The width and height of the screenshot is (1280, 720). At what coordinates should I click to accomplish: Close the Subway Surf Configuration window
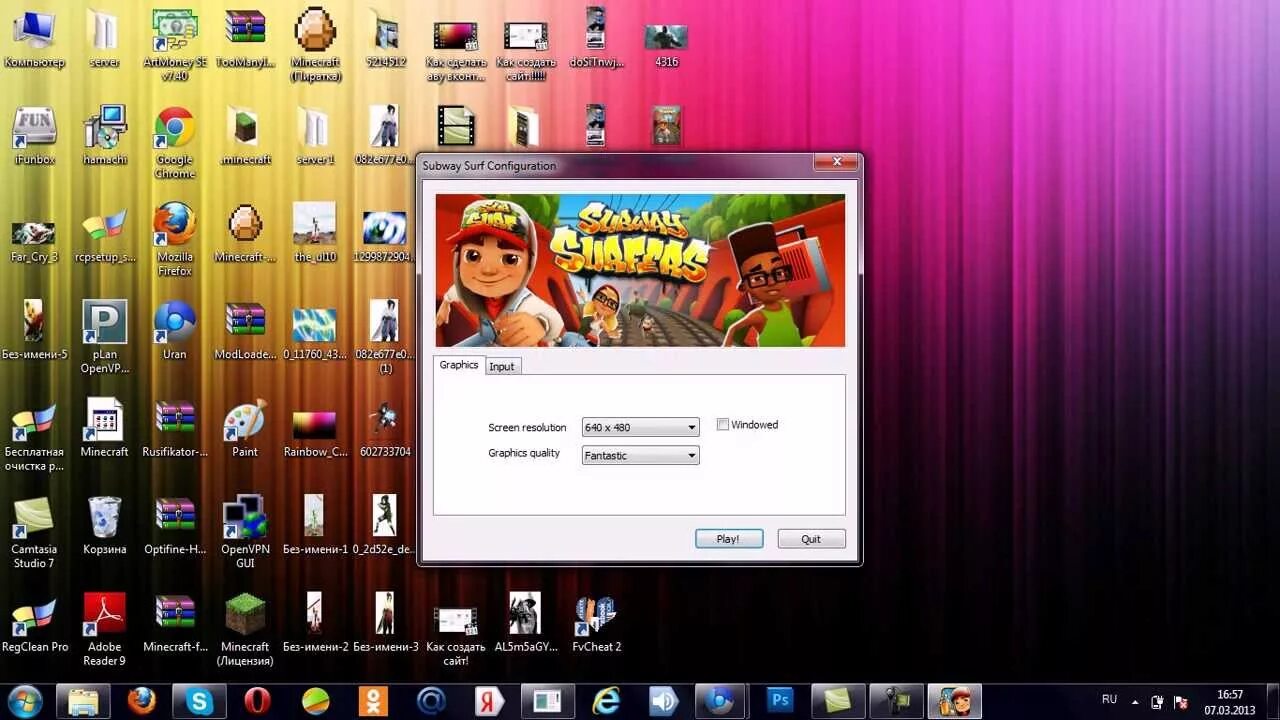(836, 162)
